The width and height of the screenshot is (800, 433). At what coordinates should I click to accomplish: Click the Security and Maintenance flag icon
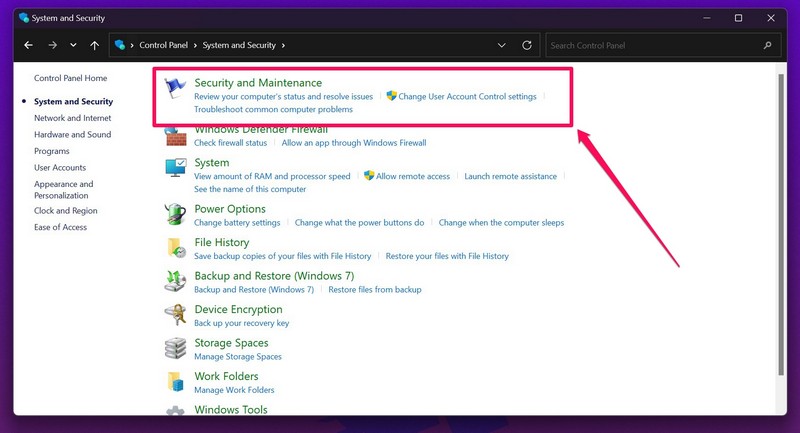175,89
